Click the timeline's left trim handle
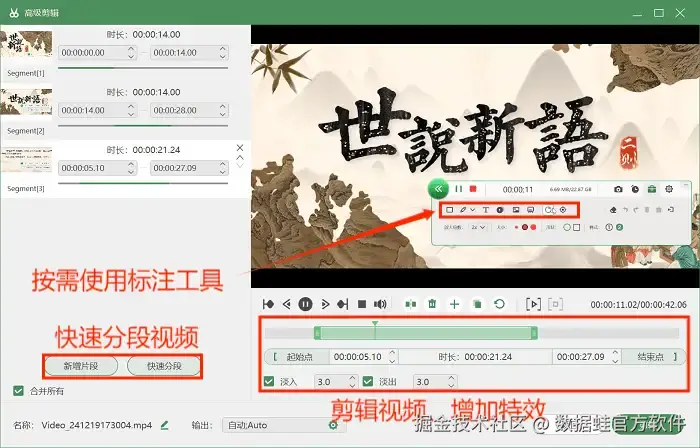 click(317, 333)
